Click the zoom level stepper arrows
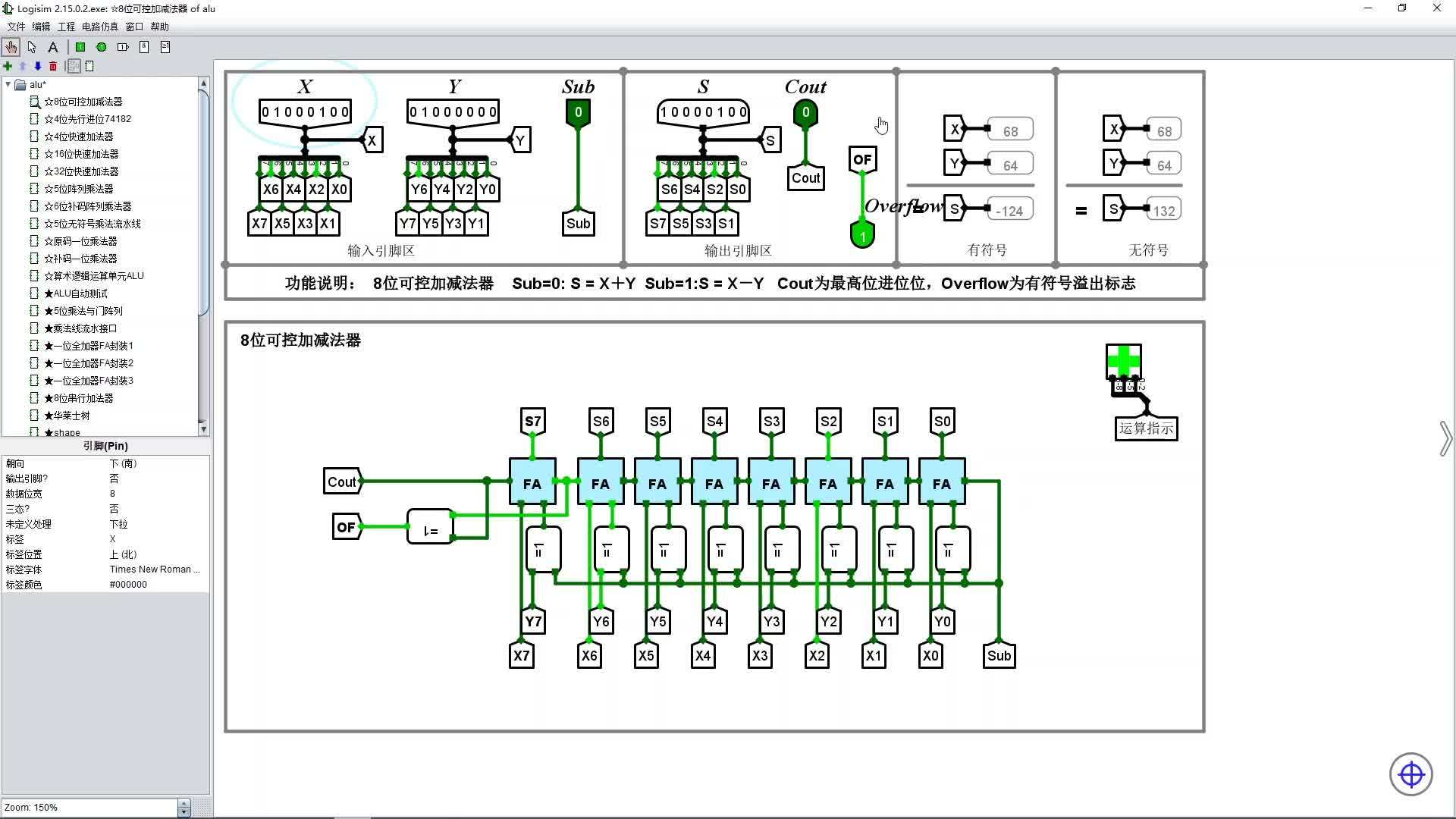Screen dimensions: 1456x819 pyautogui.click(x=184, y=808)
